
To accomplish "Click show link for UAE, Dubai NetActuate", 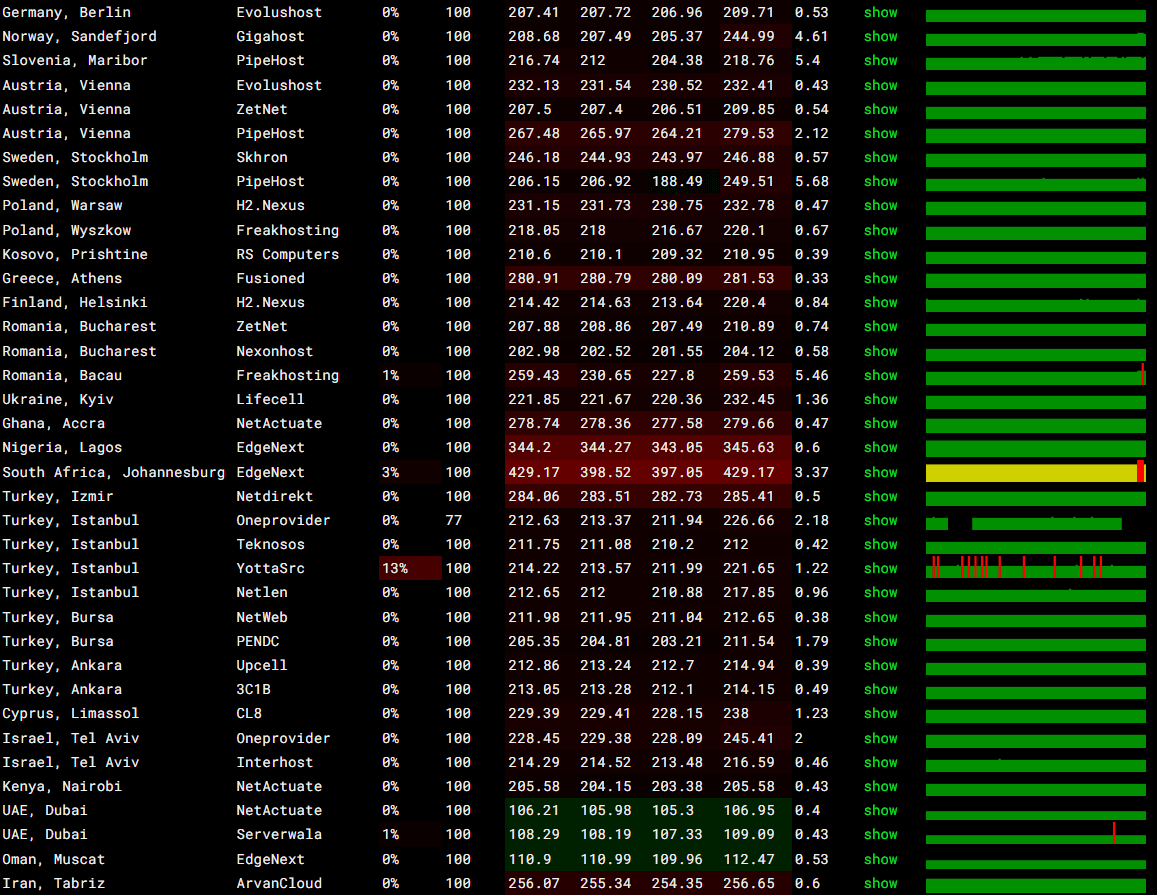I will click(x=880, y=811).
